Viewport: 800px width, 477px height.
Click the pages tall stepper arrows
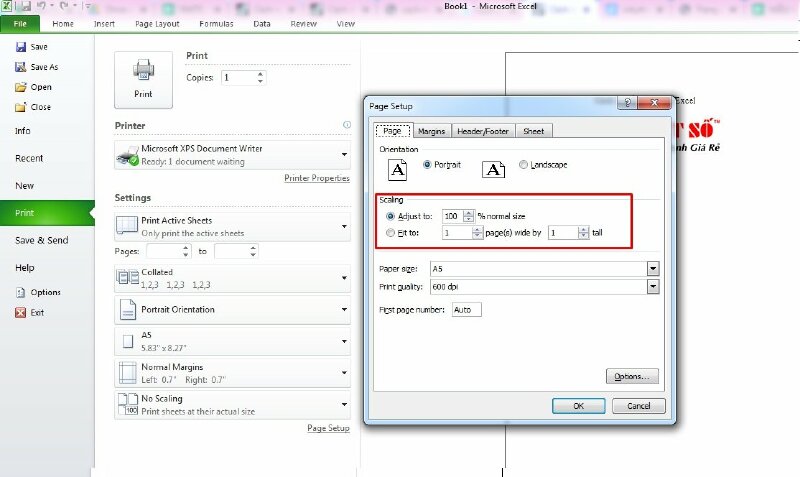point(584,233)
